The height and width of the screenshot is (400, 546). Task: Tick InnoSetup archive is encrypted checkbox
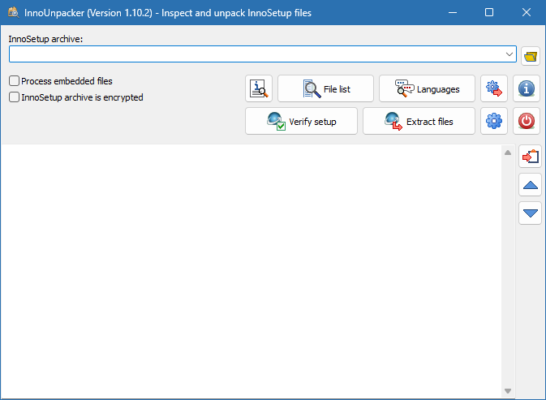tap(14, 97)
